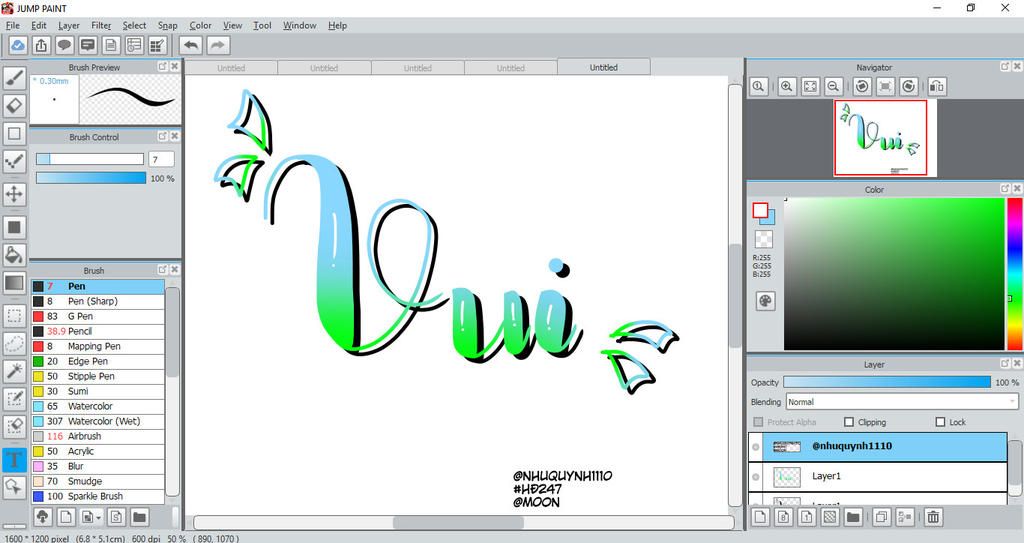This screenshot has height=543, width=1024.
Task: Open the Filter menu
Action: (101, 25)
